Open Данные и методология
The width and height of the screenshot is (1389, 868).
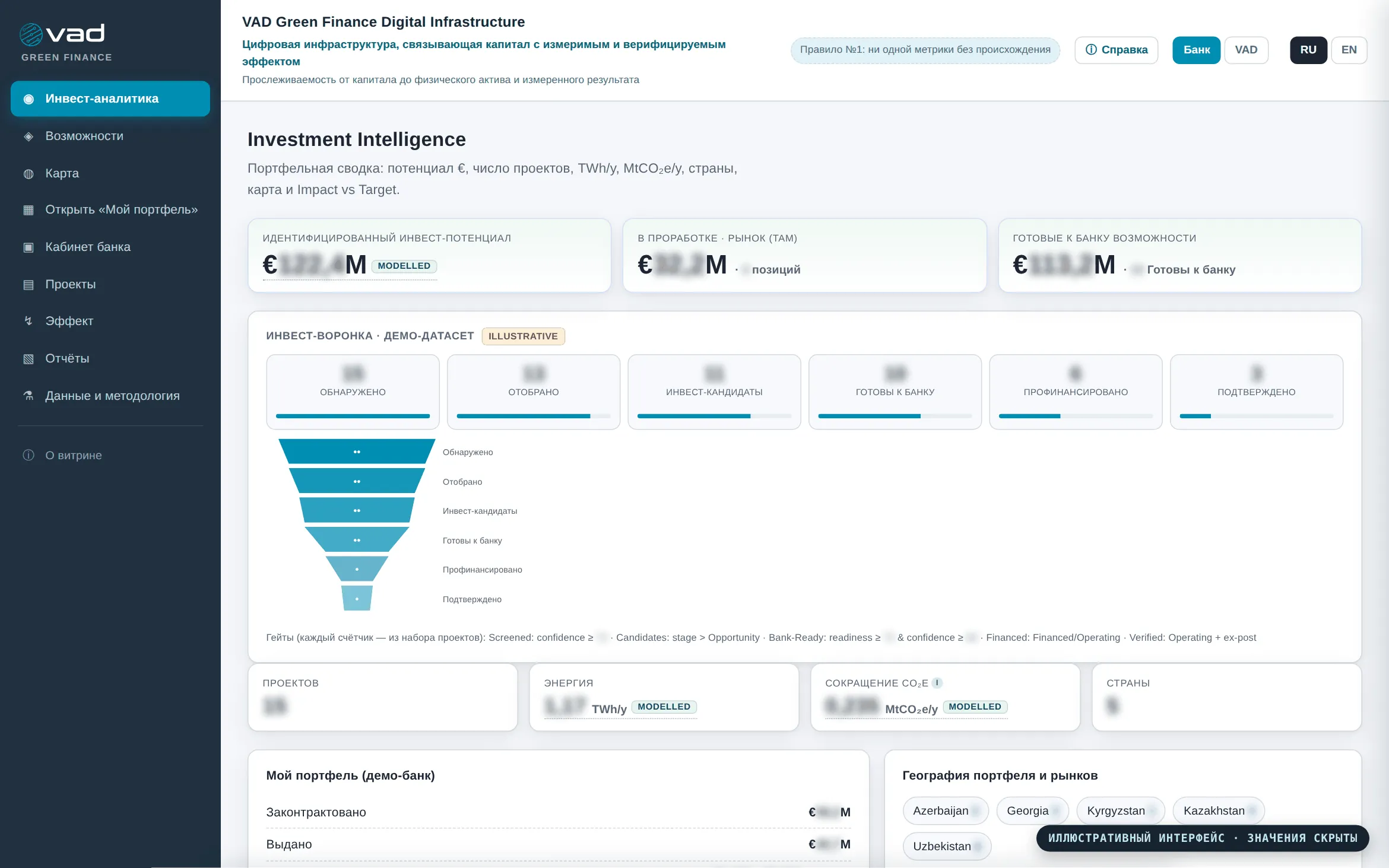(110, 396)
